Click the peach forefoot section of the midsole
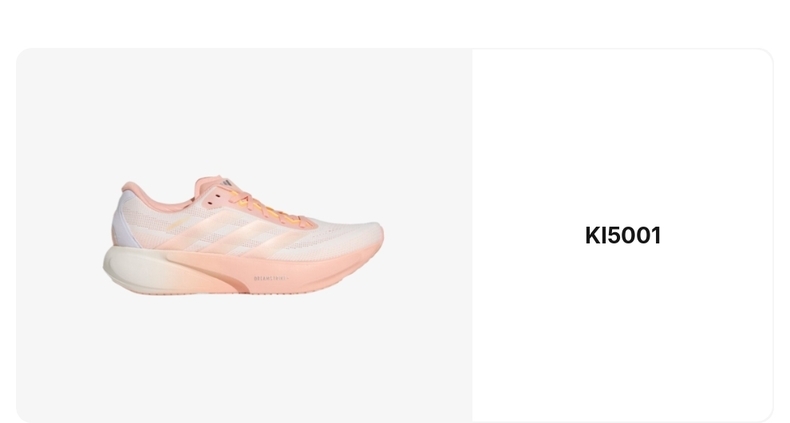The width and height of the screenshot is (790, 423). (312, 269)
